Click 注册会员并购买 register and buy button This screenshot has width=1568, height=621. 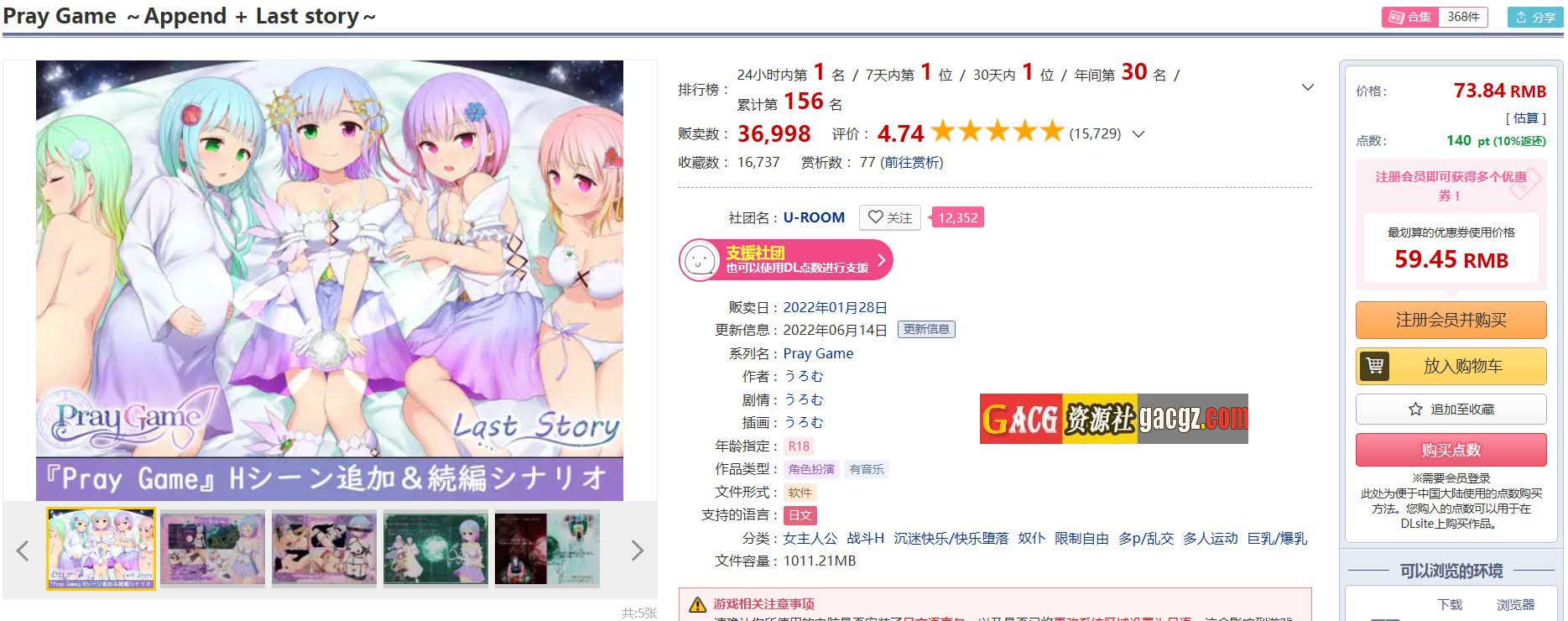(x=1451, y=320)
